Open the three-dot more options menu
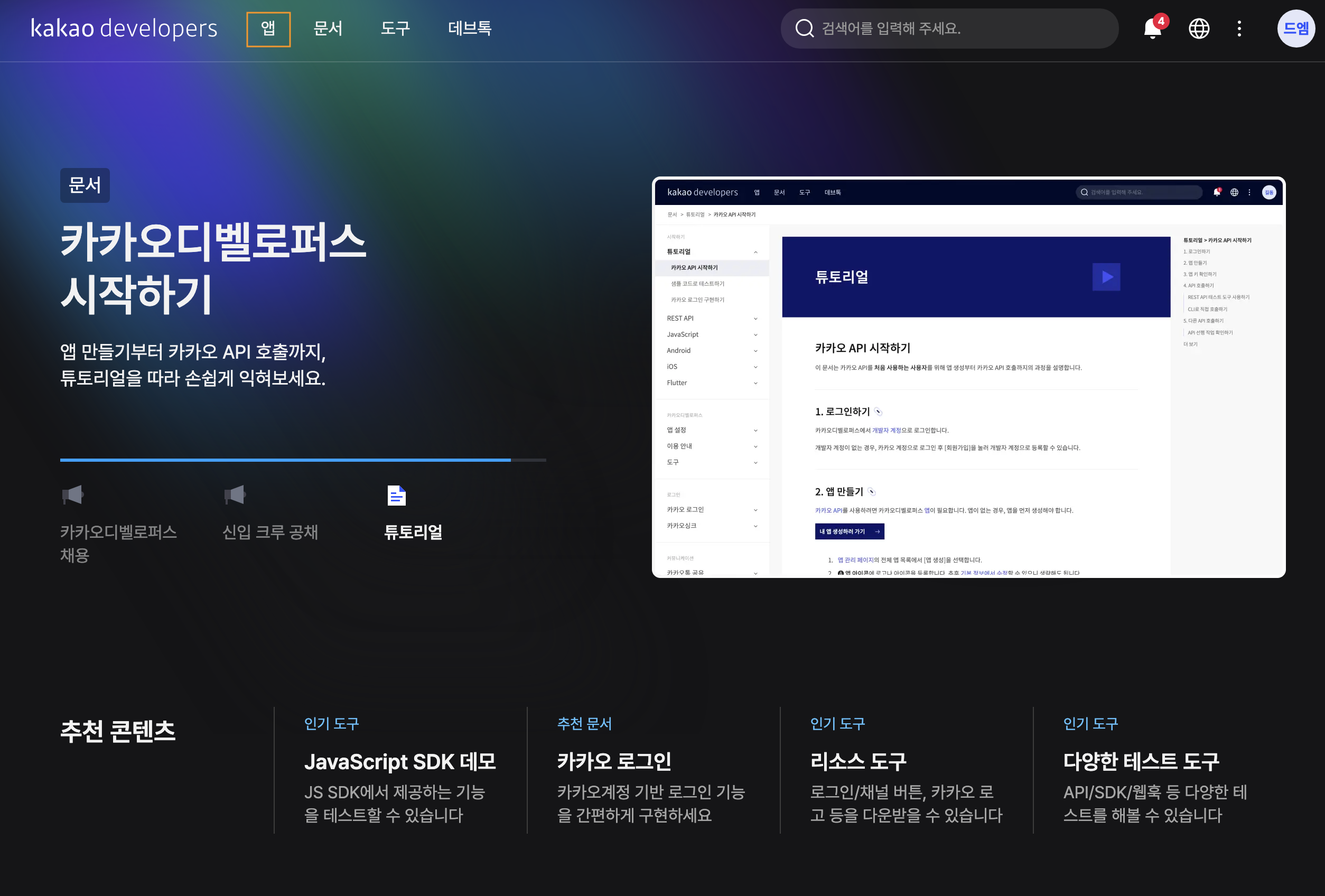1325x896 pixels. coord(1239,29)
